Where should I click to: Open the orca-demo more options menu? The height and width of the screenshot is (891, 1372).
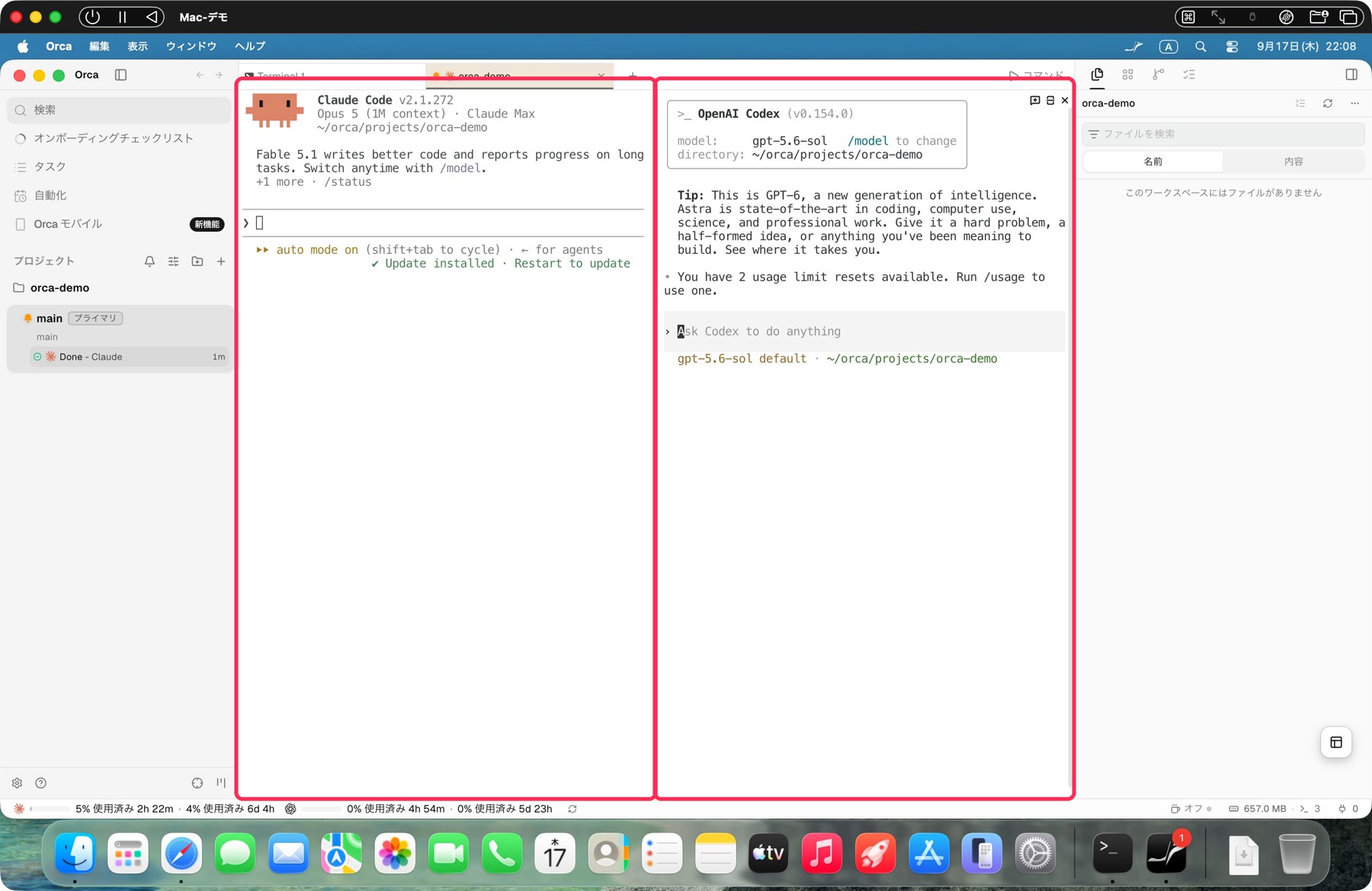pos(1354,104)
